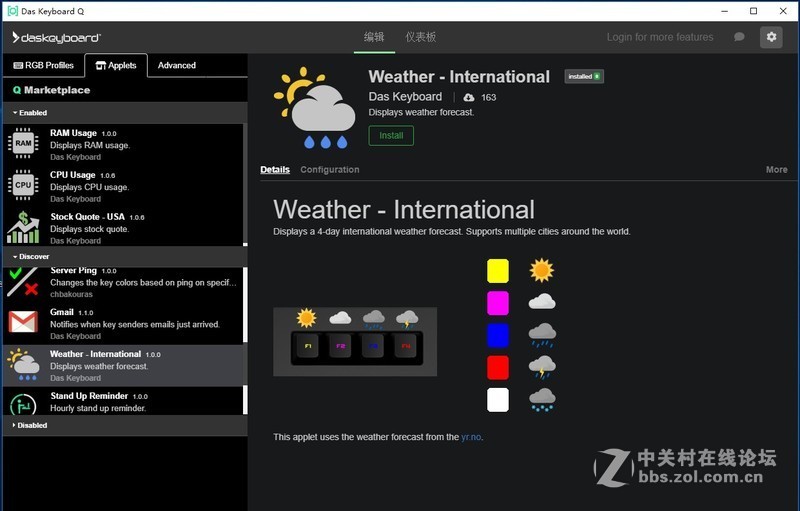
Task: Click the Das Keyboard author name
Action: tap(405, 97)
